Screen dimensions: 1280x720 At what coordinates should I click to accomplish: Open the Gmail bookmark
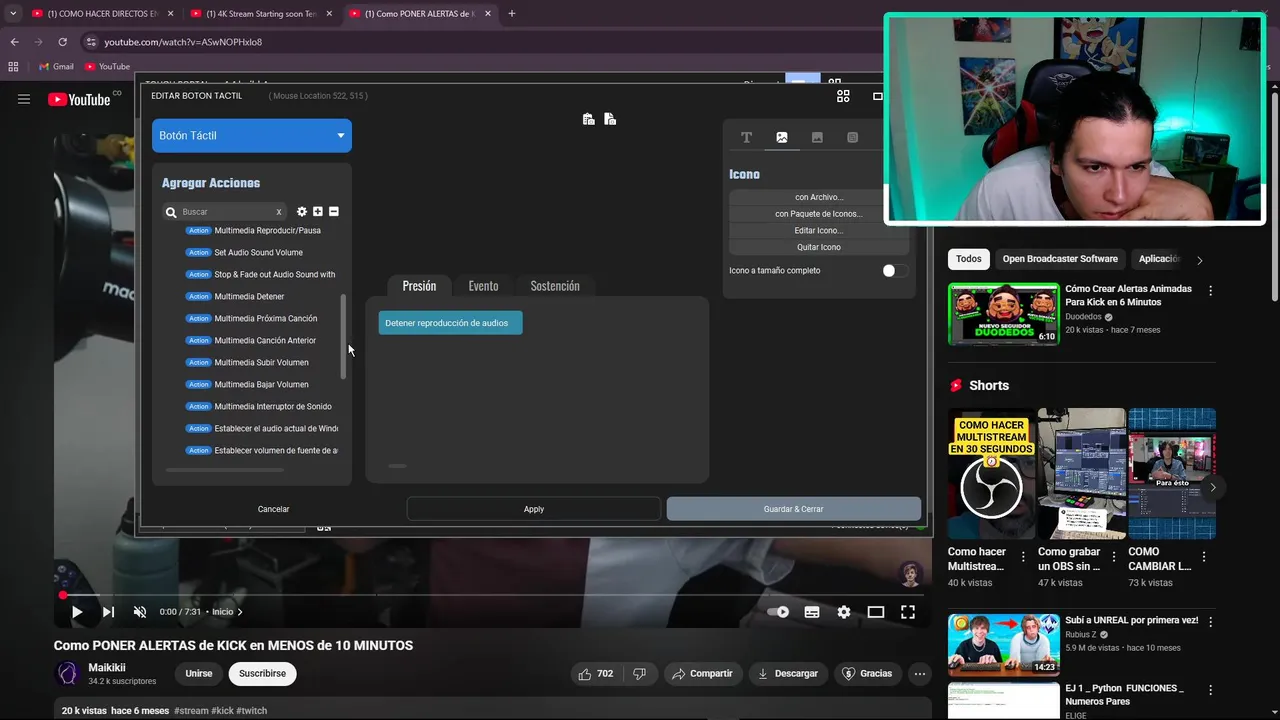click(55, 66)
